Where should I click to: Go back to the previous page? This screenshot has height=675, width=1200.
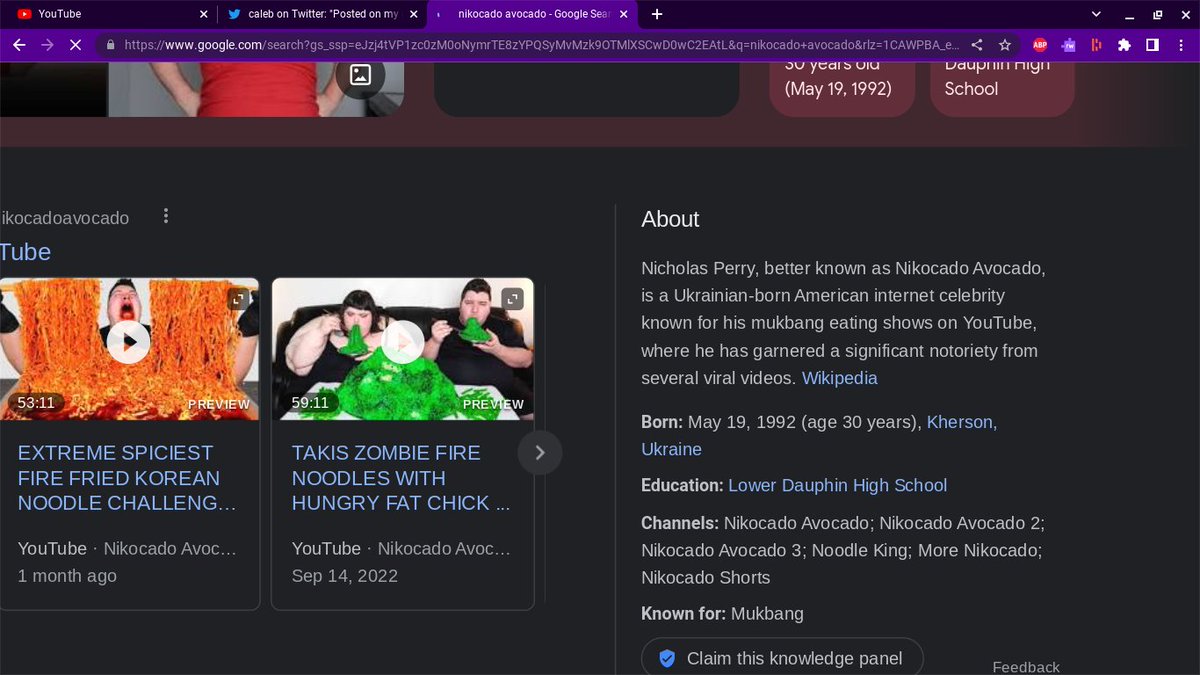click(x=19, y=45)
